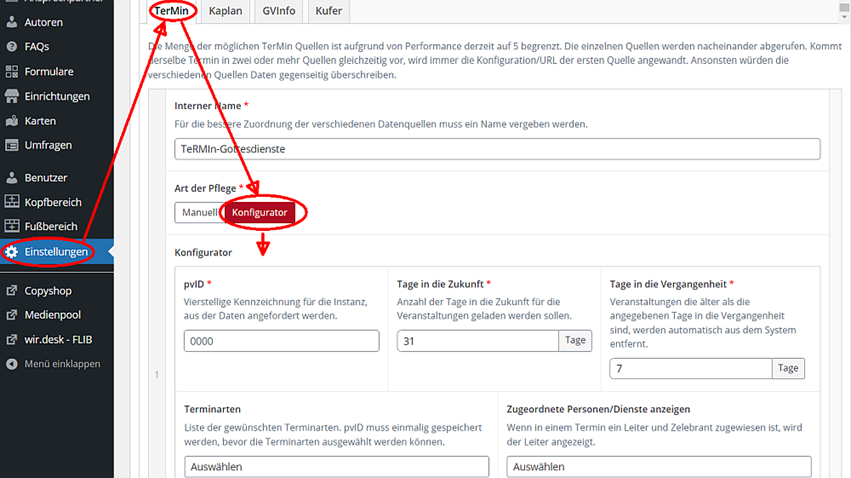Viewport: 851px width, 478px height.
Task: Open the Zugeordnete Personen/Dienste Auswählen dropdown
Action: [659, 467]
